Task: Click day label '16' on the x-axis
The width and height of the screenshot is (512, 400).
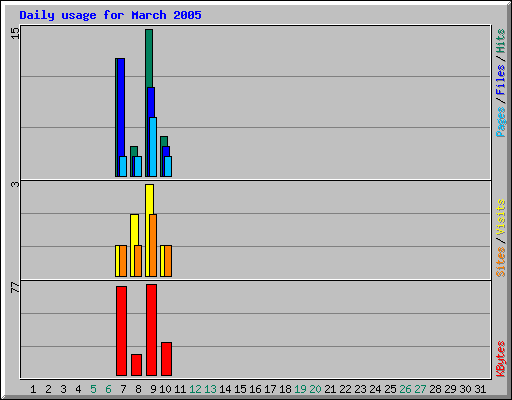Action: pyautogui.click(x=255, y=389)
